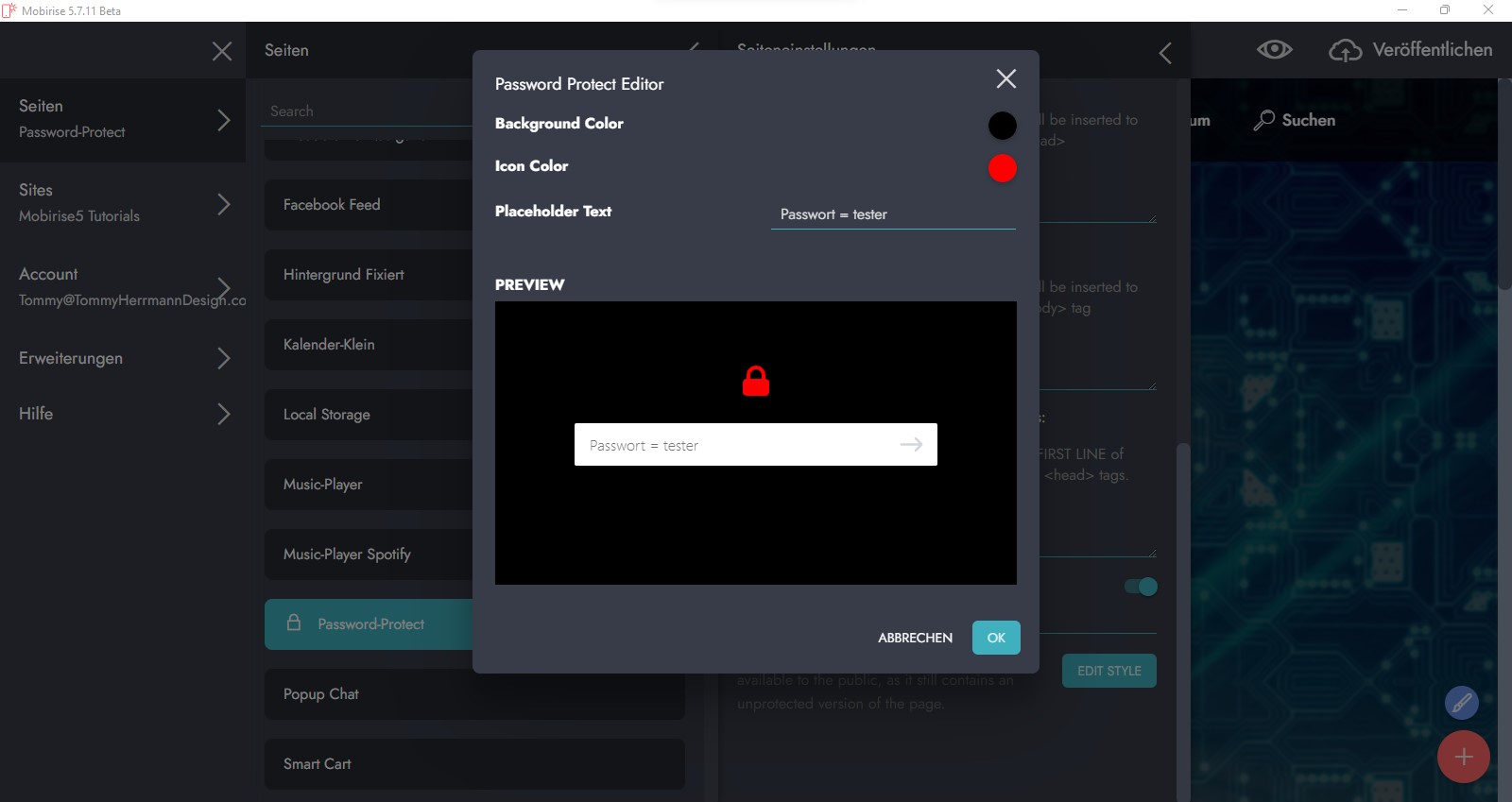Open the Hilfe sidebar section
Image resolution: width=1512 pixels, height=802 pixels.
(x=123, y=414)
